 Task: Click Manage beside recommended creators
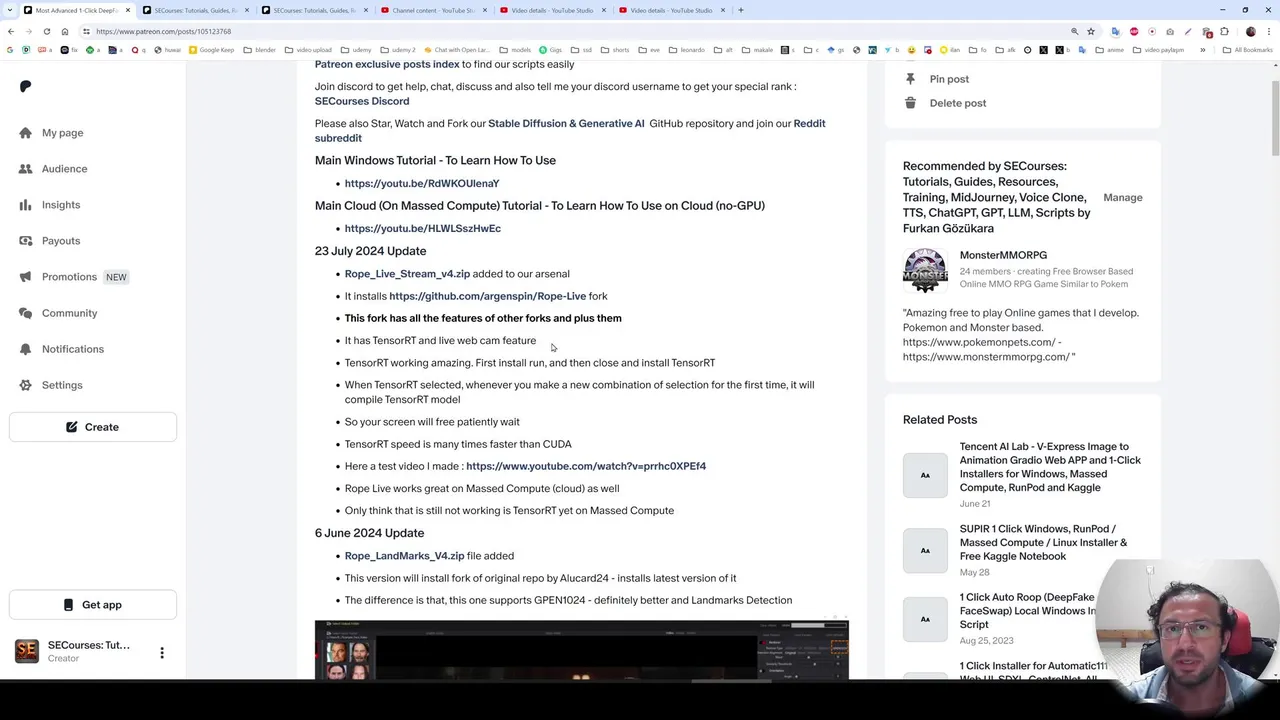point(1122,197)
